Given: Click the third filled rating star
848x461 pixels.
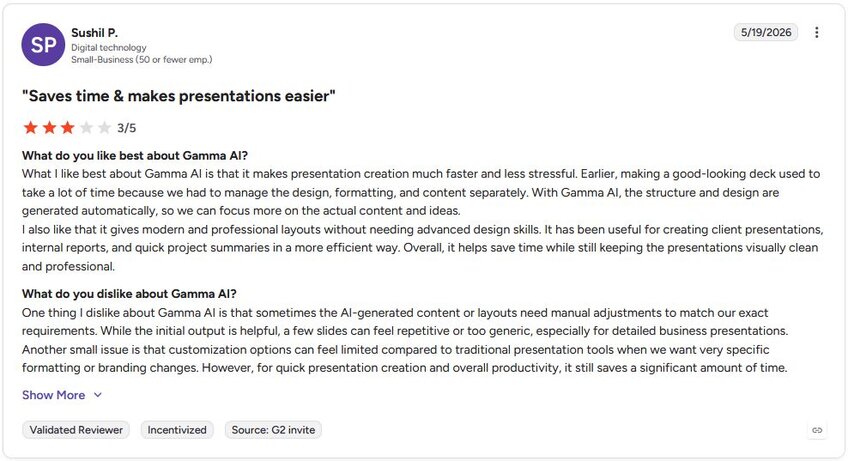Looking at the screenshot, I should pos(68,128).
